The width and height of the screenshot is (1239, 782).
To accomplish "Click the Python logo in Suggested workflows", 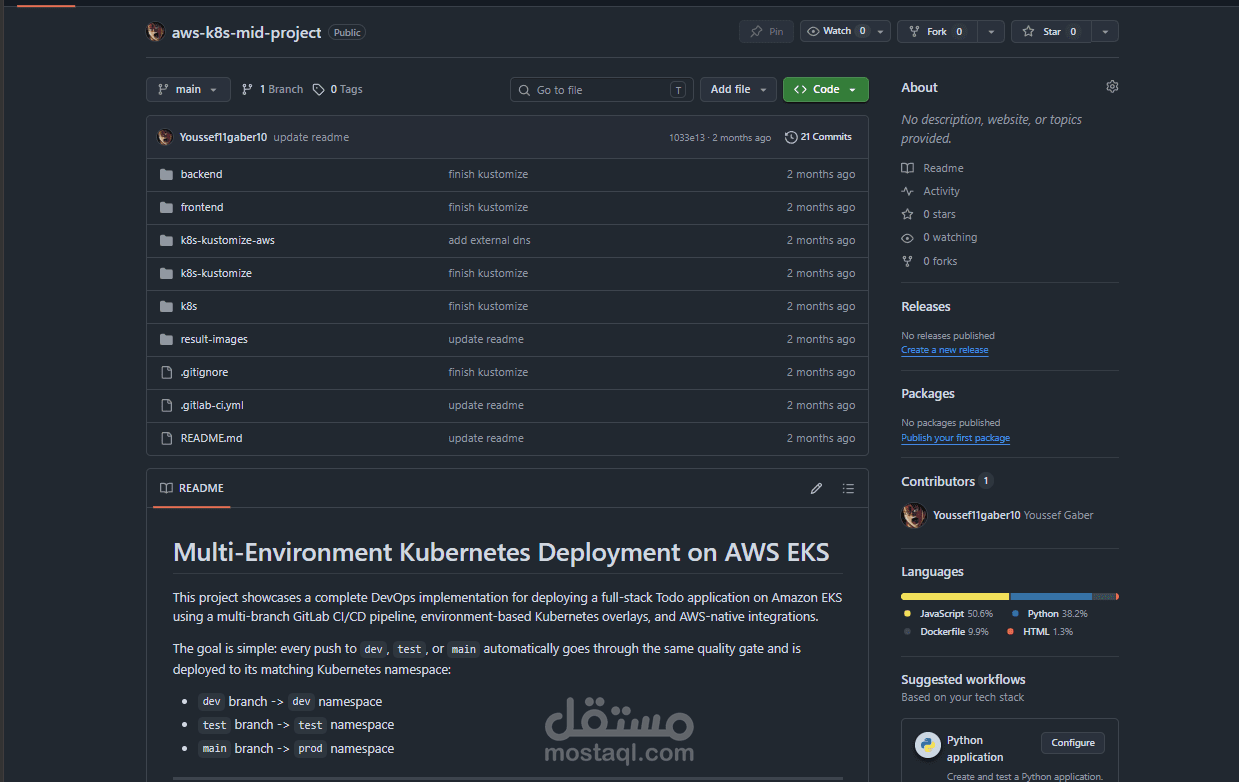I will (927, 745).
